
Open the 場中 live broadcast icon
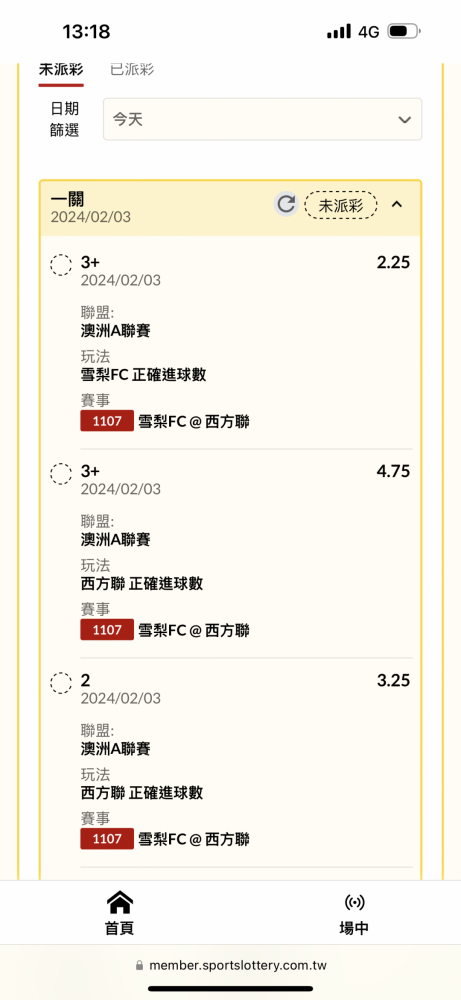click(x=354, y=903)
